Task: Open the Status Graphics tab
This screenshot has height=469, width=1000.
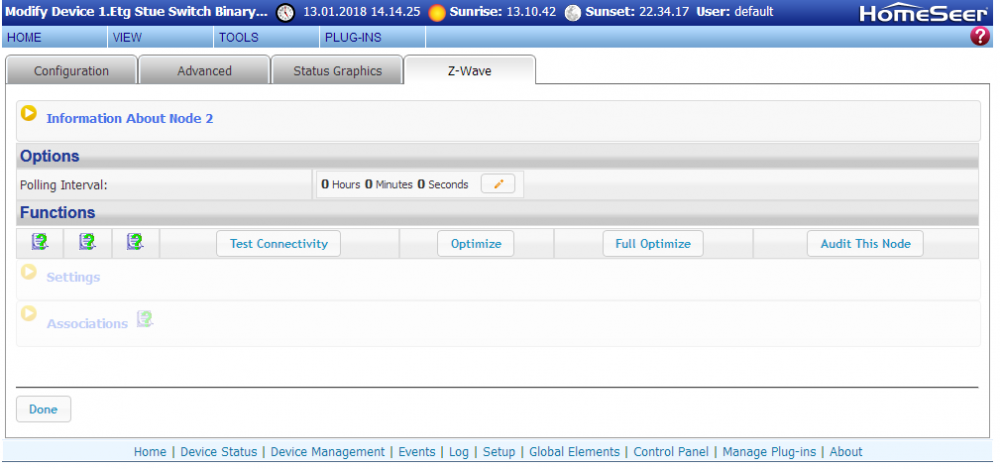Action: pos(337,71)
